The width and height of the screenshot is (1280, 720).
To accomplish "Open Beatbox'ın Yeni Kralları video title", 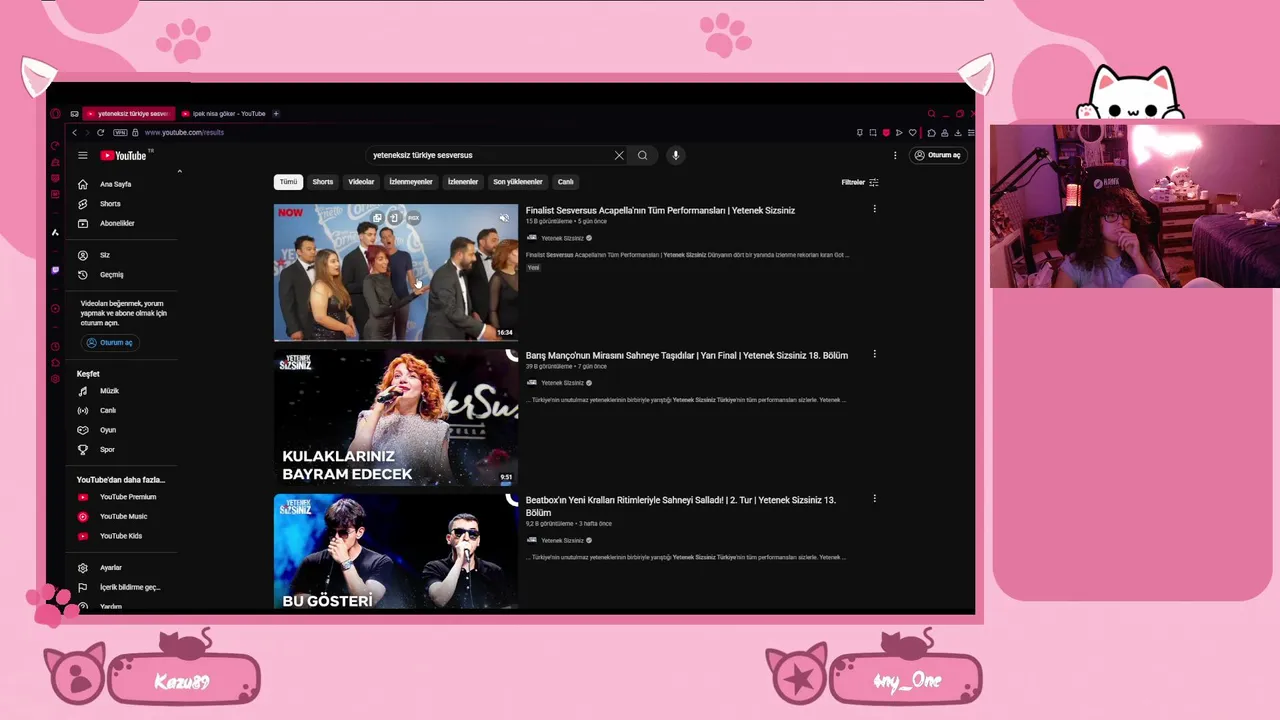I will [x=681, y=506].
